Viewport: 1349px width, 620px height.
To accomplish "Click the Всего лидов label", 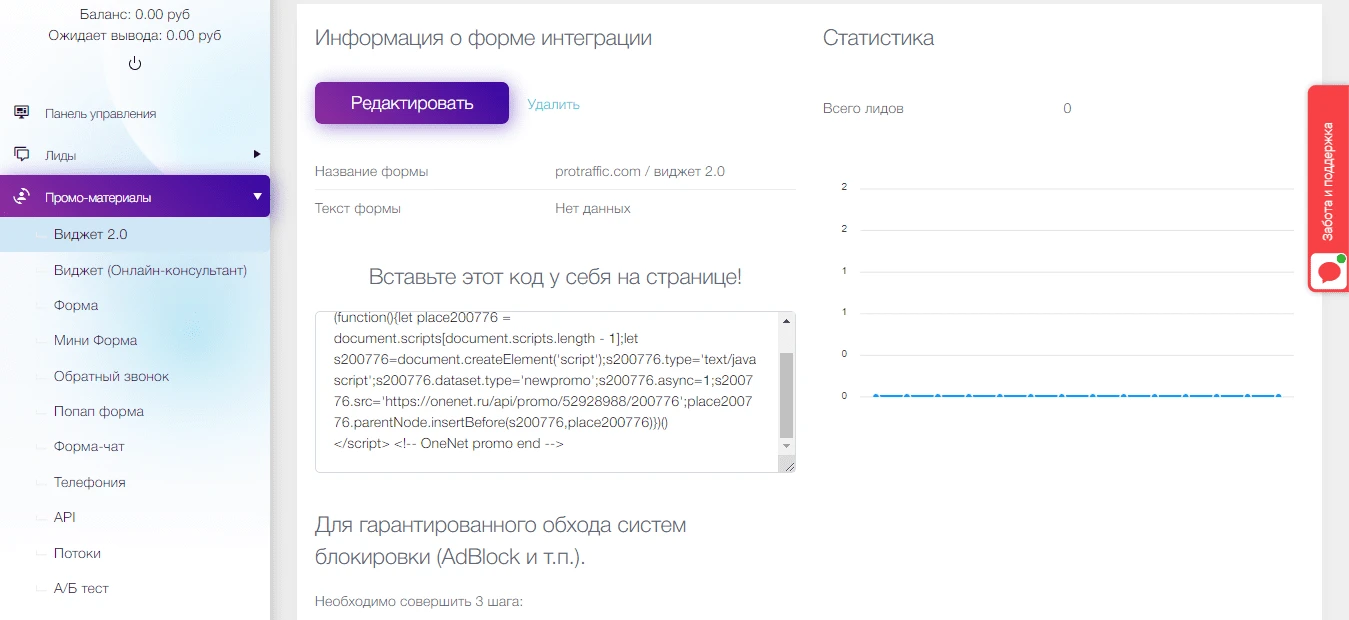I will click(863, 108).
